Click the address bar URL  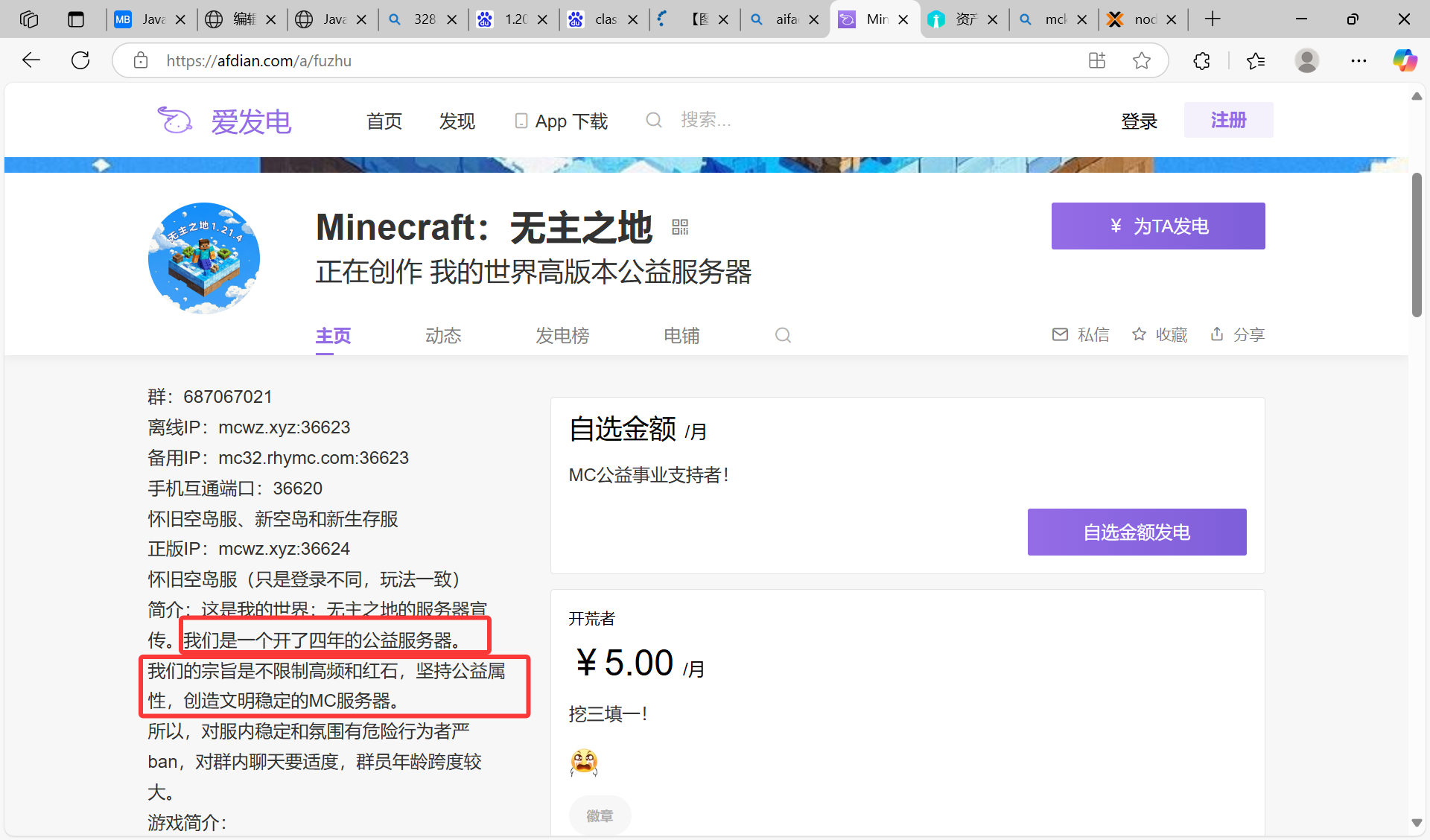(259, 60)
